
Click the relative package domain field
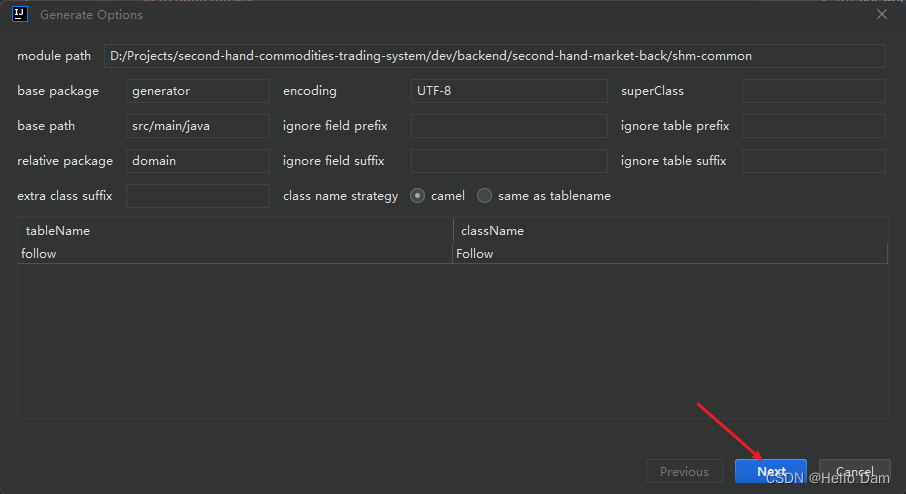[x=198, y=161]
